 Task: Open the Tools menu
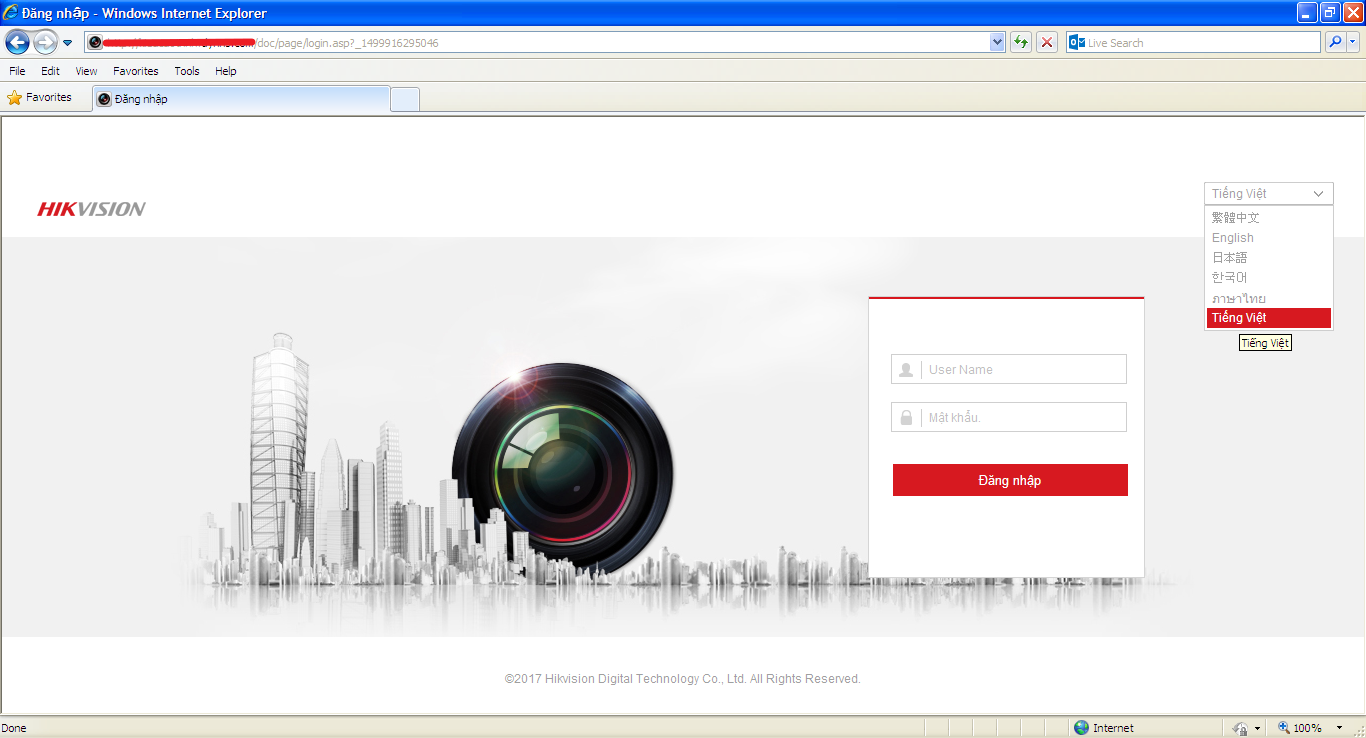point(187,71)
